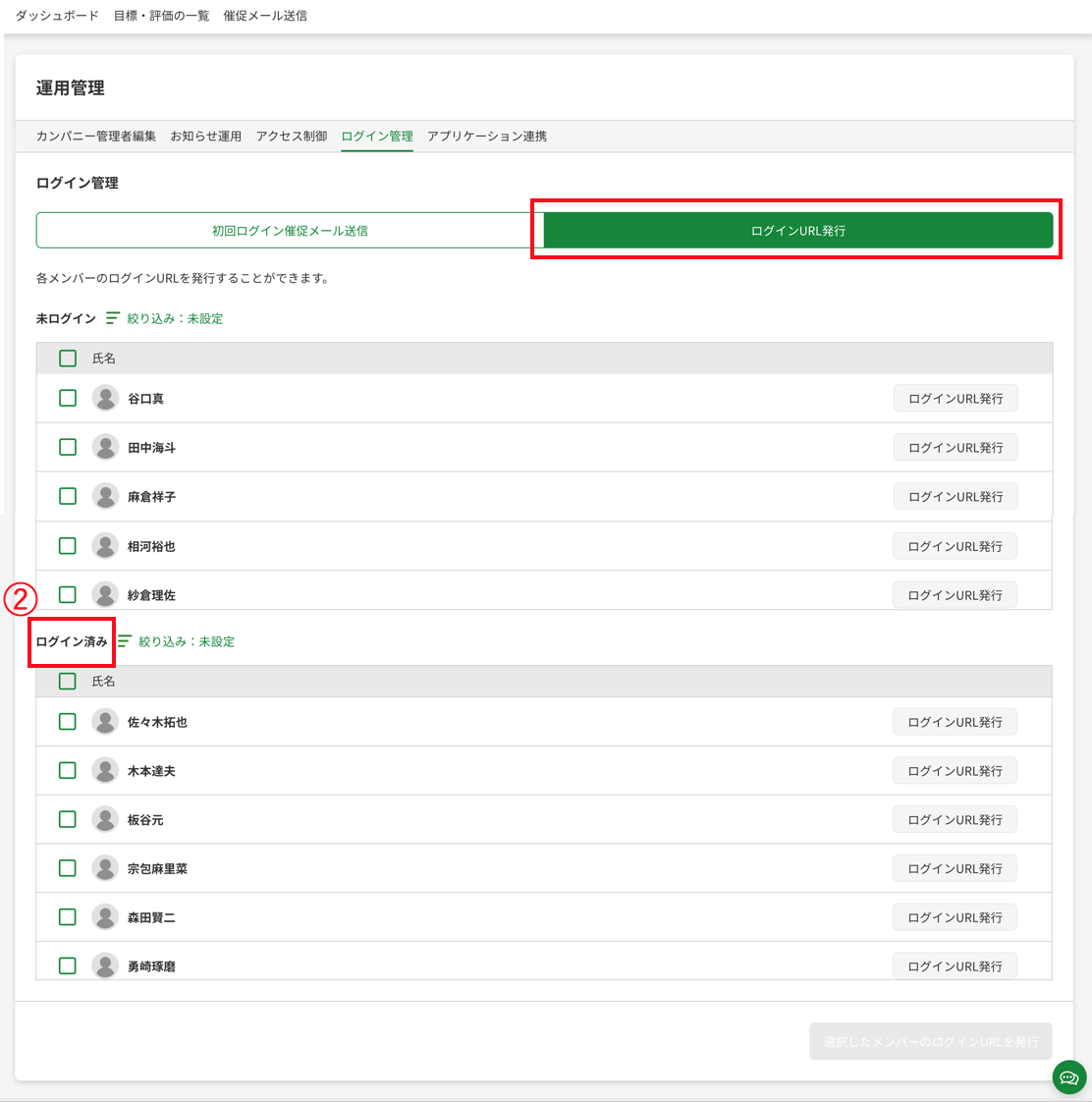
Task: Click avatar icon next to 森田賢二
Action: tap(105, 917)
